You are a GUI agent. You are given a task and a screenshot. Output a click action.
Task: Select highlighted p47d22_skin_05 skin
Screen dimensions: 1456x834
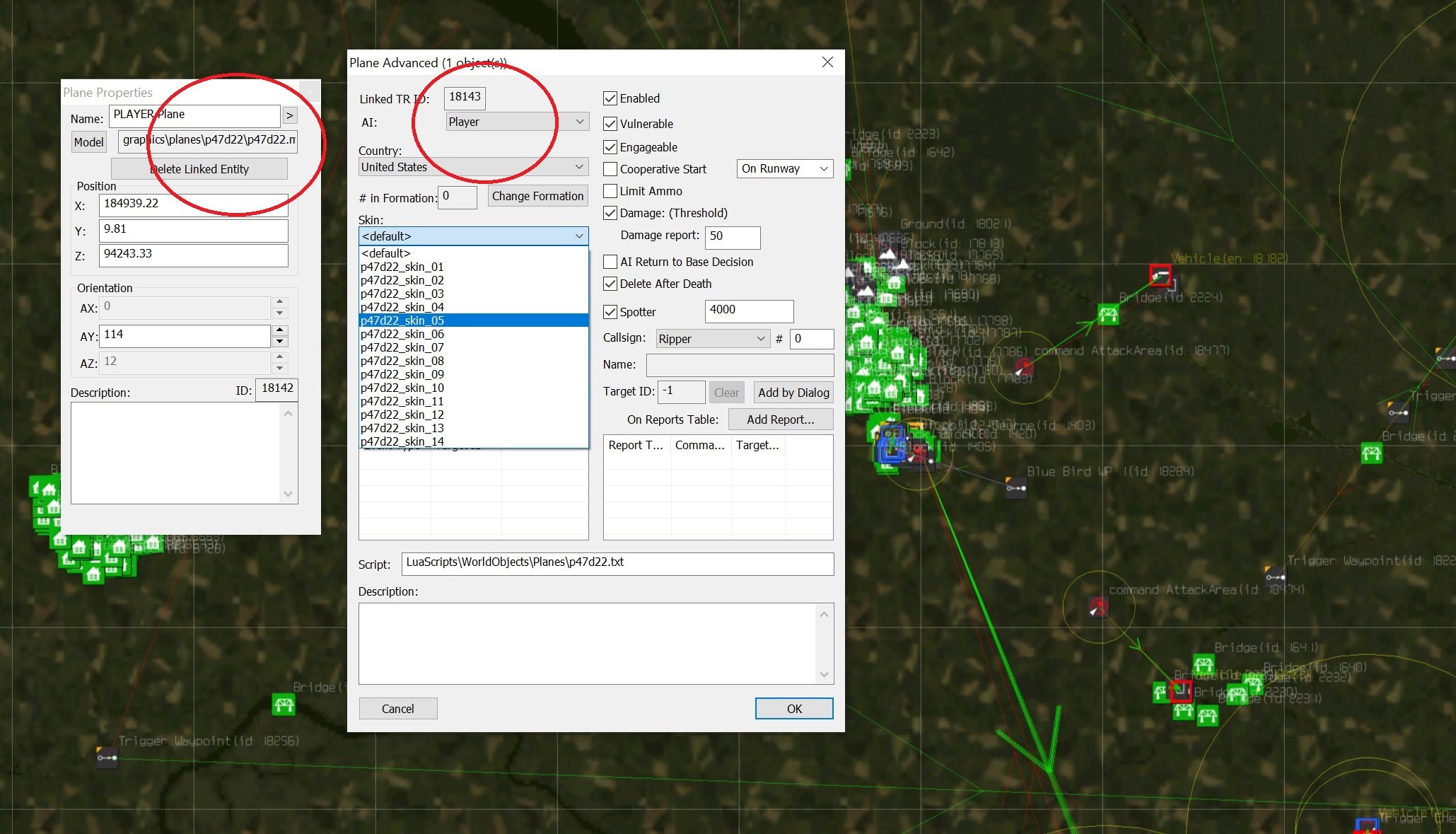[474, 320]
